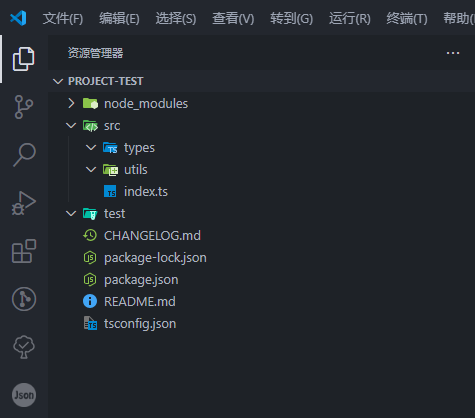Open the Extensions view
The image size is (475, 418).
(24, 251)
